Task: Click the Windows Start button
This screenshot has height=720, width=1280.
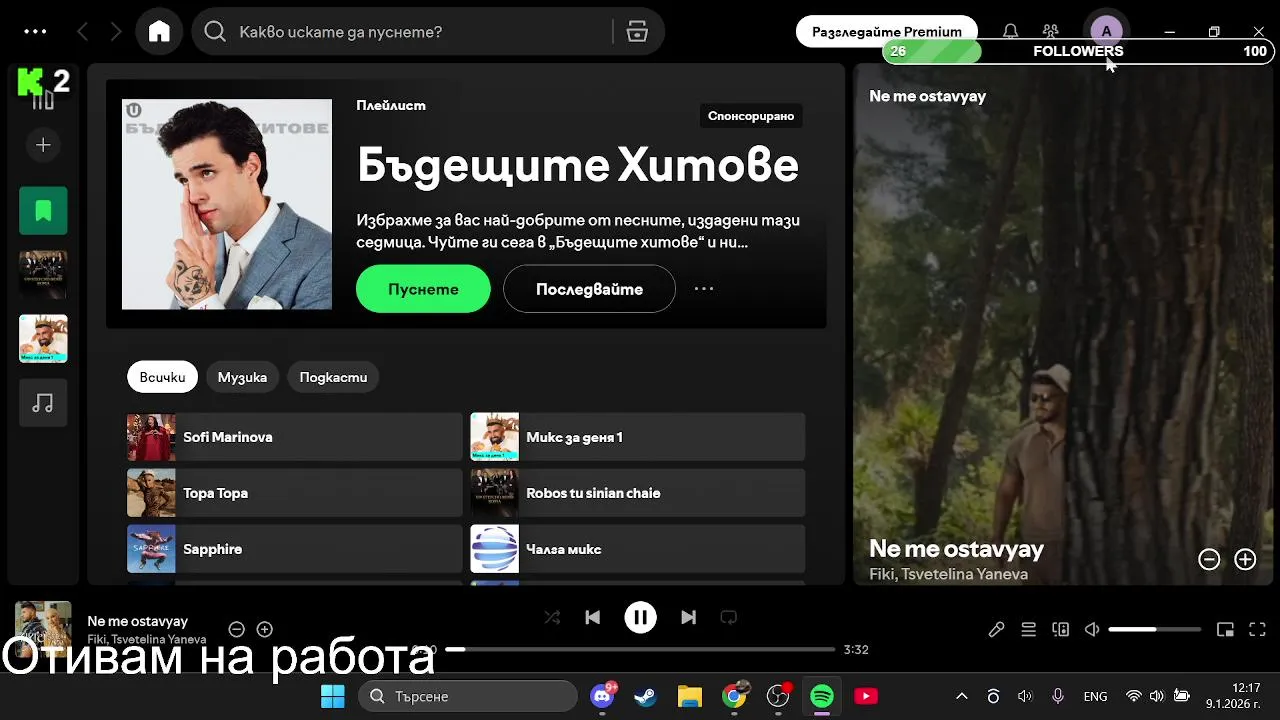Action: coord(332,696)
